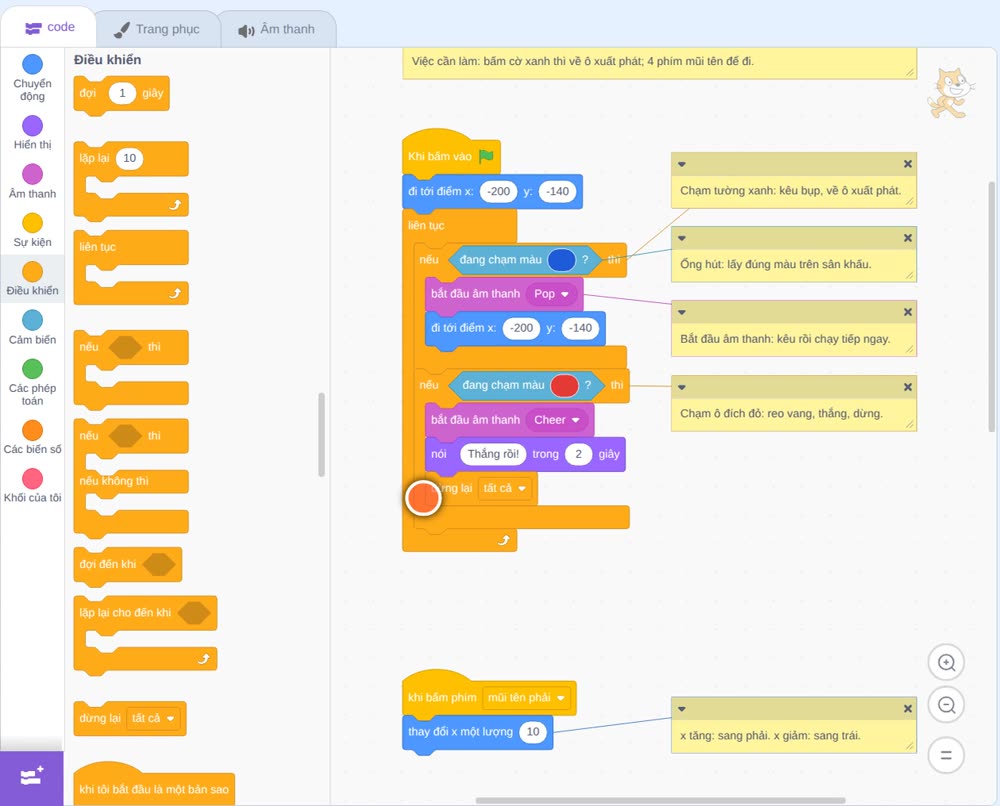Click the add extension button
This screenshot has width=1000, height=806.
point(32,777)
